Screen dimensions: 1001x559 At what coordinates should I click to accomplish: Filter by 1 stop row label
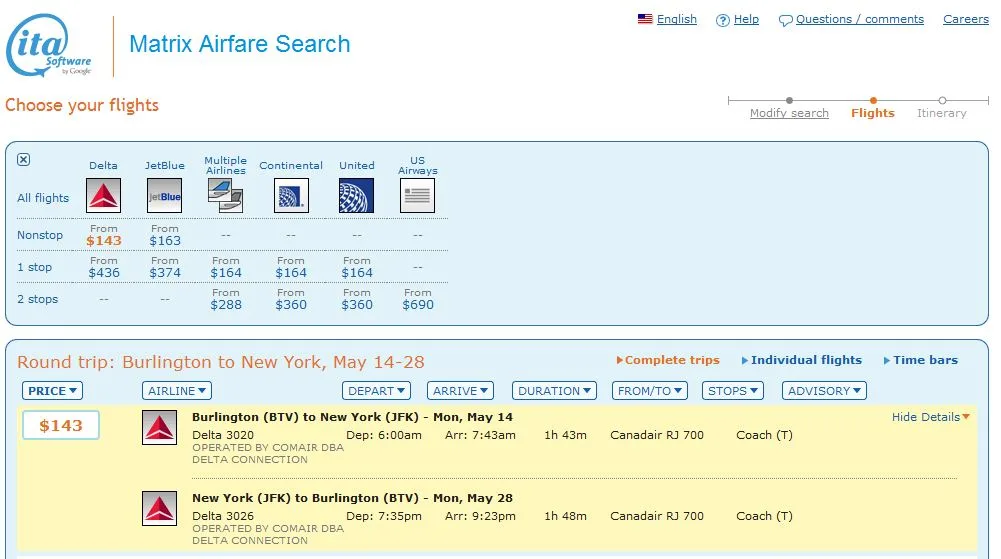point(34,267)
